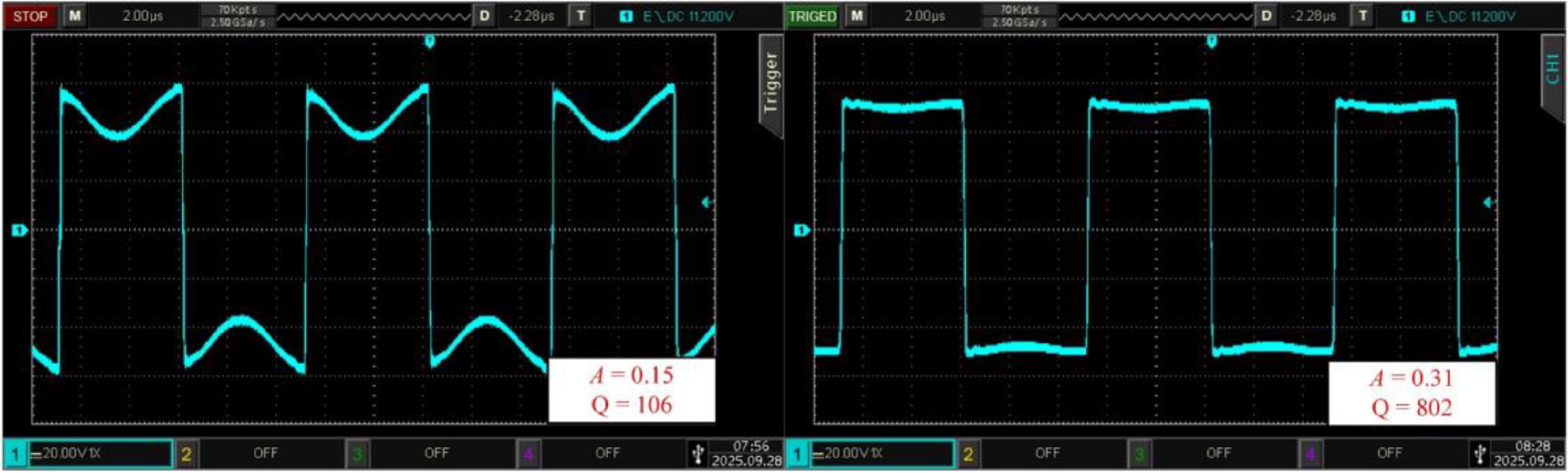
Task: Click the -2.28µs delay value on STOP screen
Action: click(532, 16)
